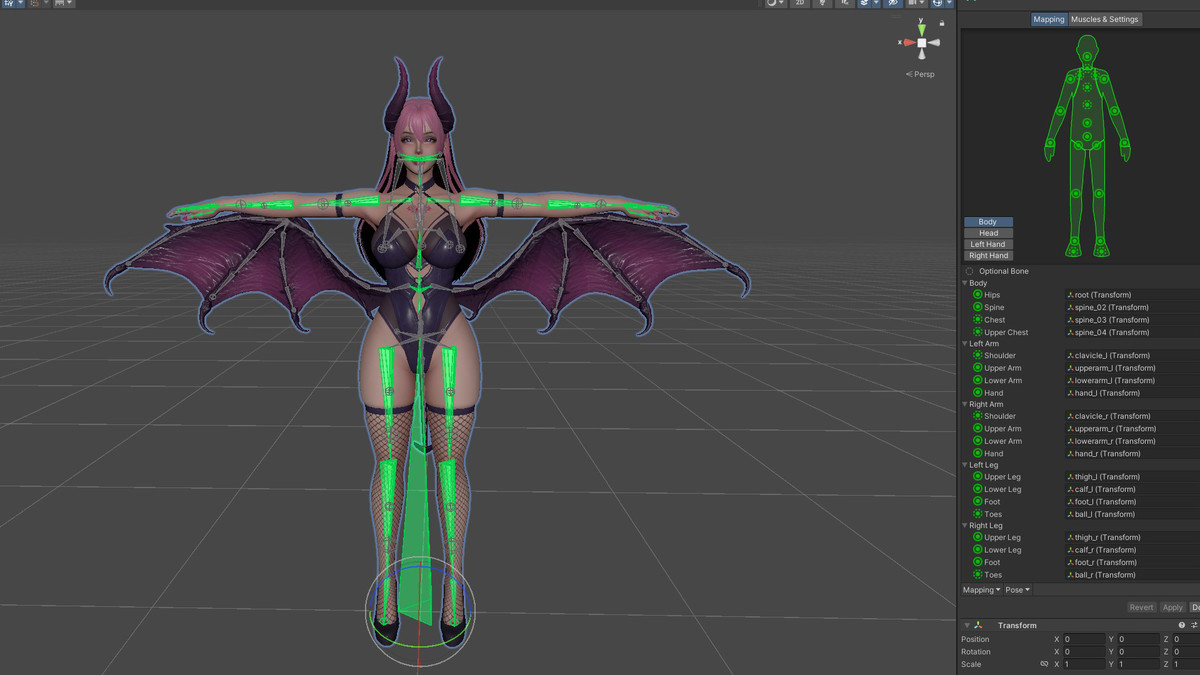
Task: Collapse the Left Leg bone group
Action: pos(965,465)
